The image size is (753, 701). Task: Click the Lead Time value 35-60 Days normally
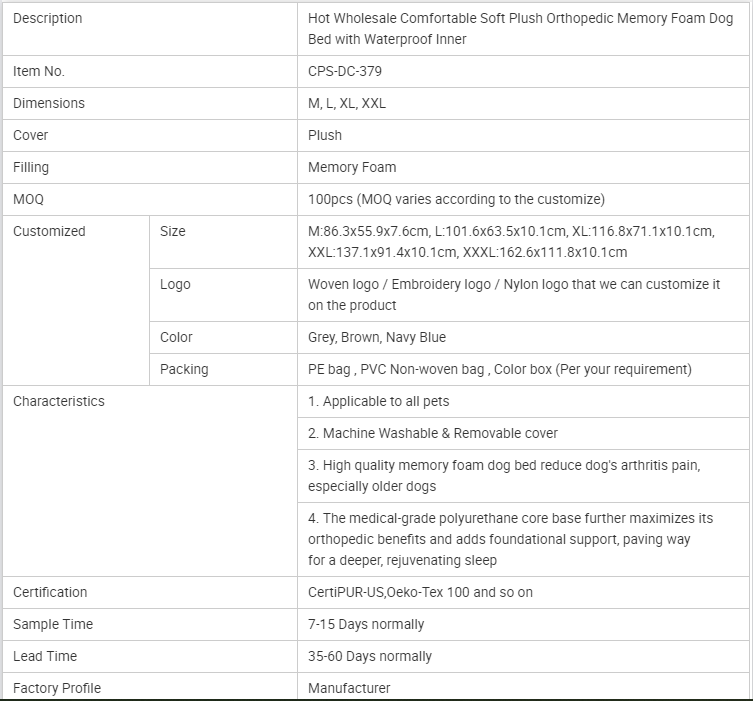point(370,656)
